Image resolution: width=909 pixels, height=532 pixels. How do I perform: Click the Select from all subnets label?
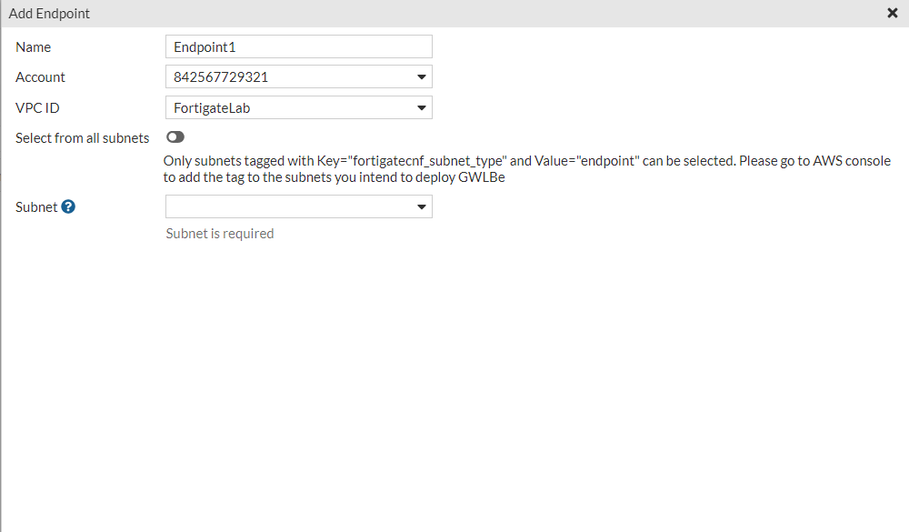82,138
